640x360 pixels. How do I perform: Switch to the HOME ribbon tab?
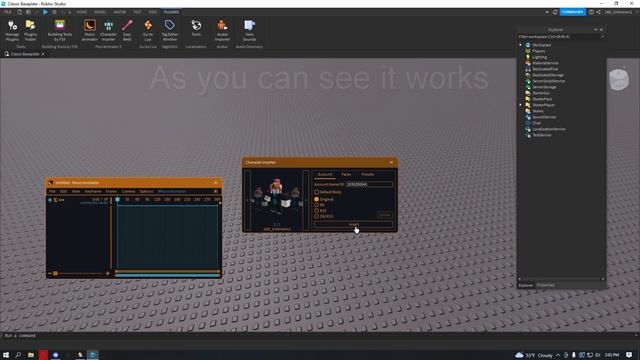coord(82,12)
